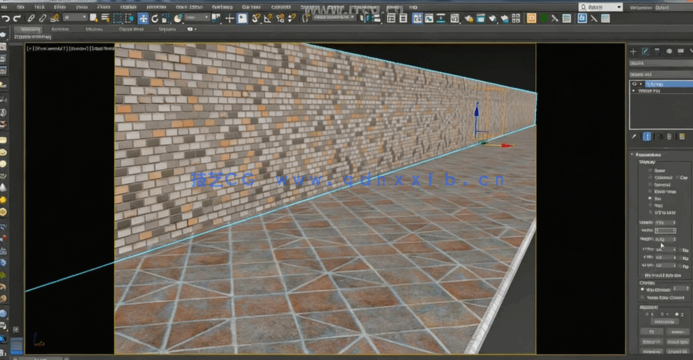Open the Configure Modifier Sets icon
Viewport: 693px width, 360px height.
(682, 137)
